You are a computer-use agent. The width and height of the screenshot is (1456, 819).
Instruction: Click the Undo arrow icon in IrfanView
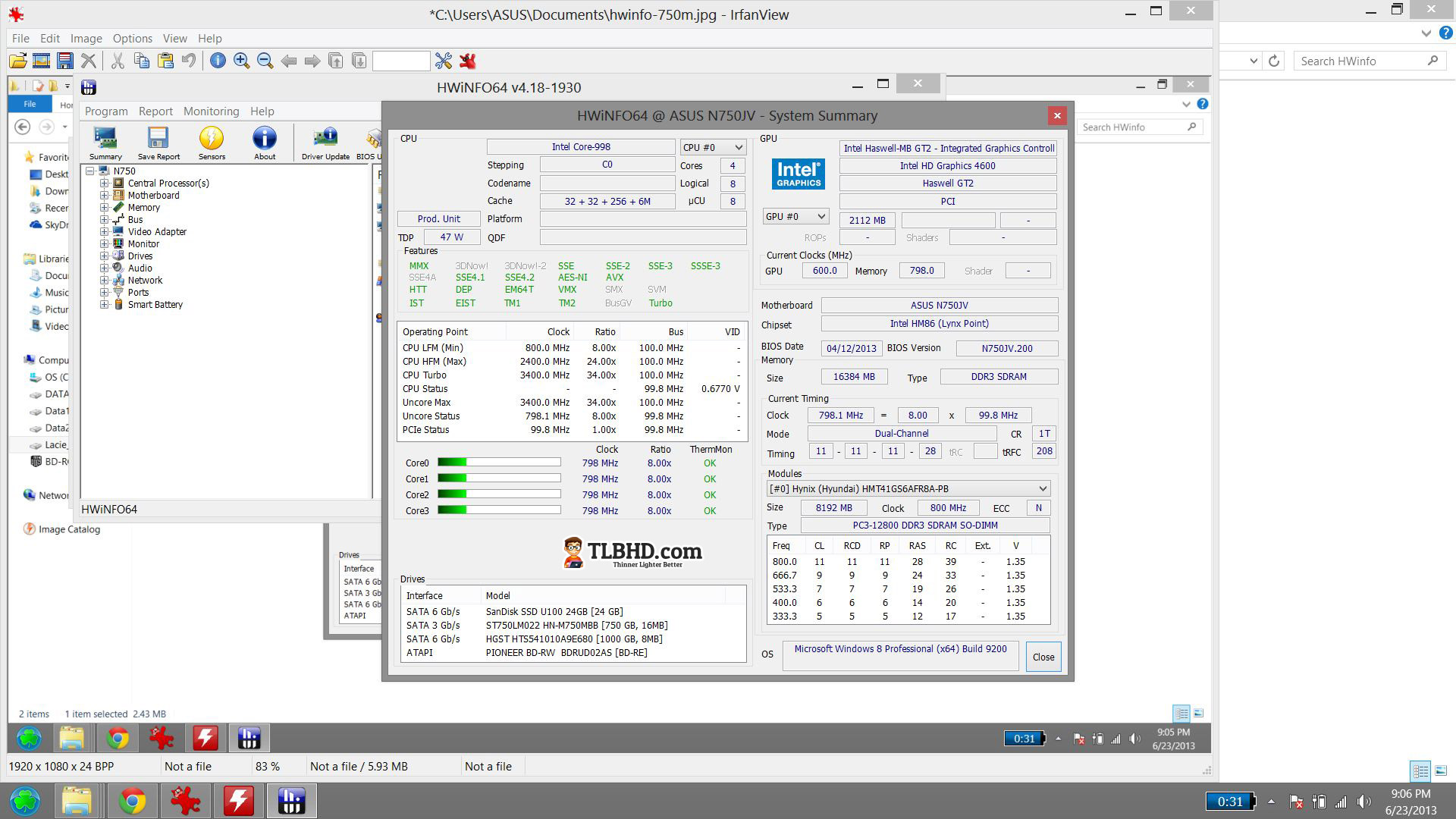[x=189, y=61]
